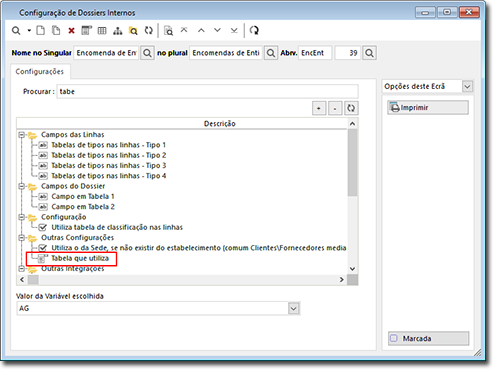This screenshot has width=496, height=373.
Task: Click the Abrv. field containing EncEnt
Action: [x=315, y=53]
